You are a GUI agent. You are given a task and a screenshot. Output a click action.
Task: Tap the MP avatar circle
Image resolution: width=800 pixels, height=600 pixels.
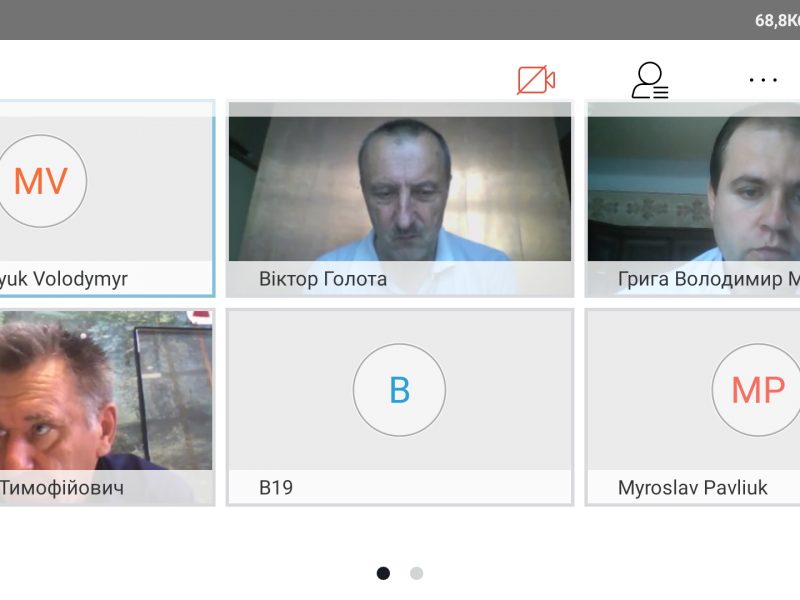click(x=757, y=390)
